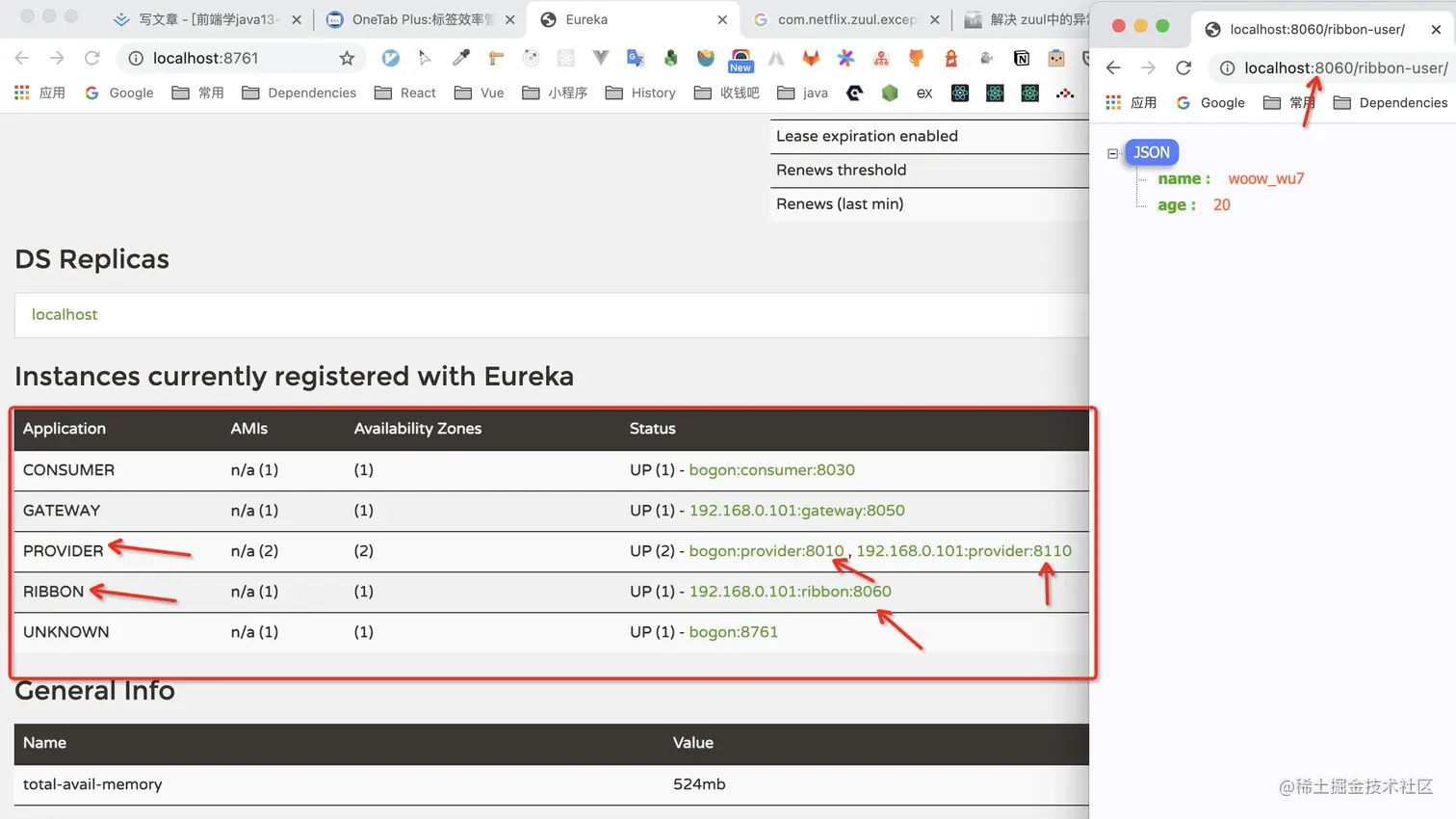1456x819 pixels.
Task: Click the Renews threshold row
Action: coord(929,170)
